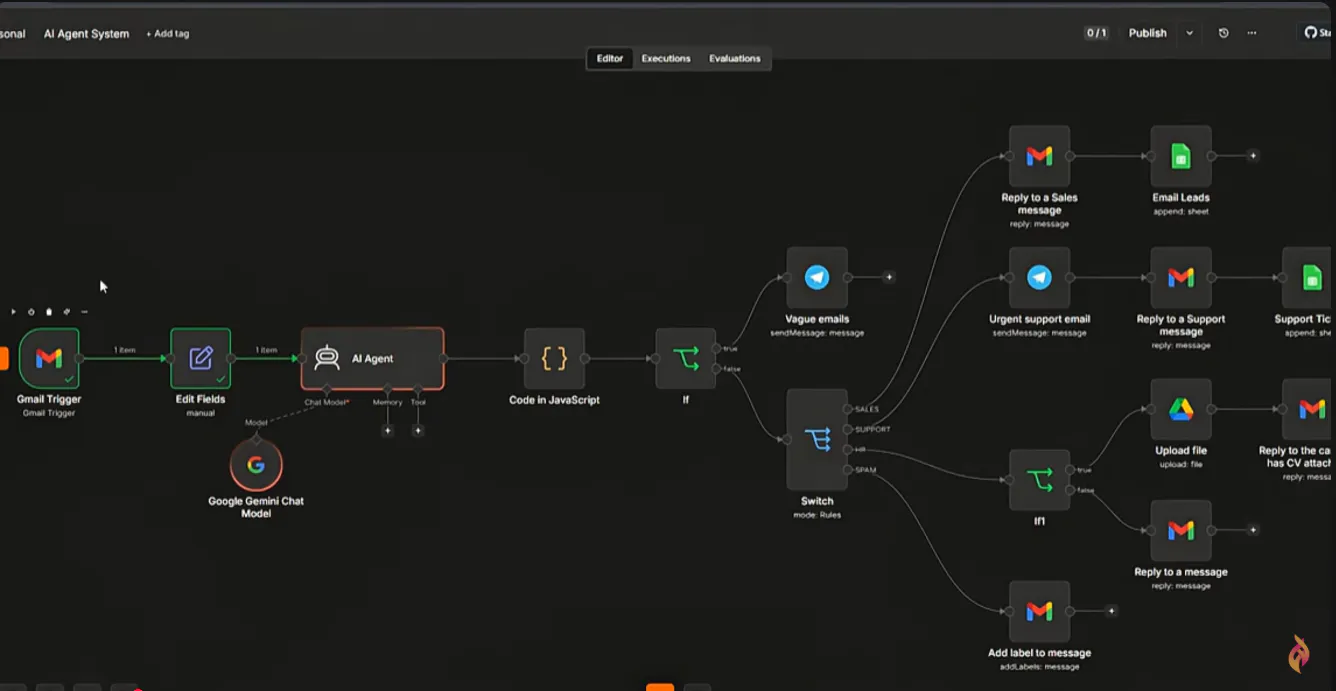Viewport: 1336px width, 691px height.
Task: Add a Memory sub-node with plus
Action: (x=388, y=431)
